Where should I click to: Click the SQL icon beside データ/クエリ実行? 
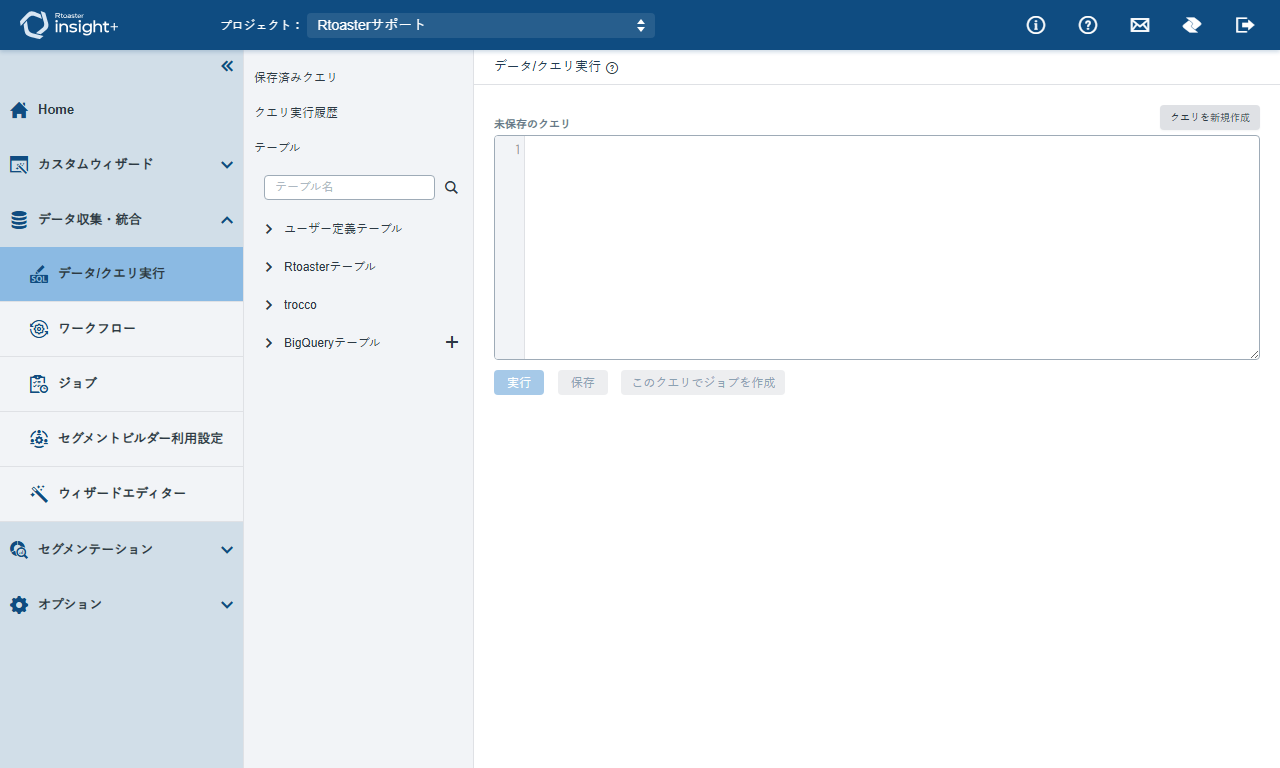(x=39, y=274)
